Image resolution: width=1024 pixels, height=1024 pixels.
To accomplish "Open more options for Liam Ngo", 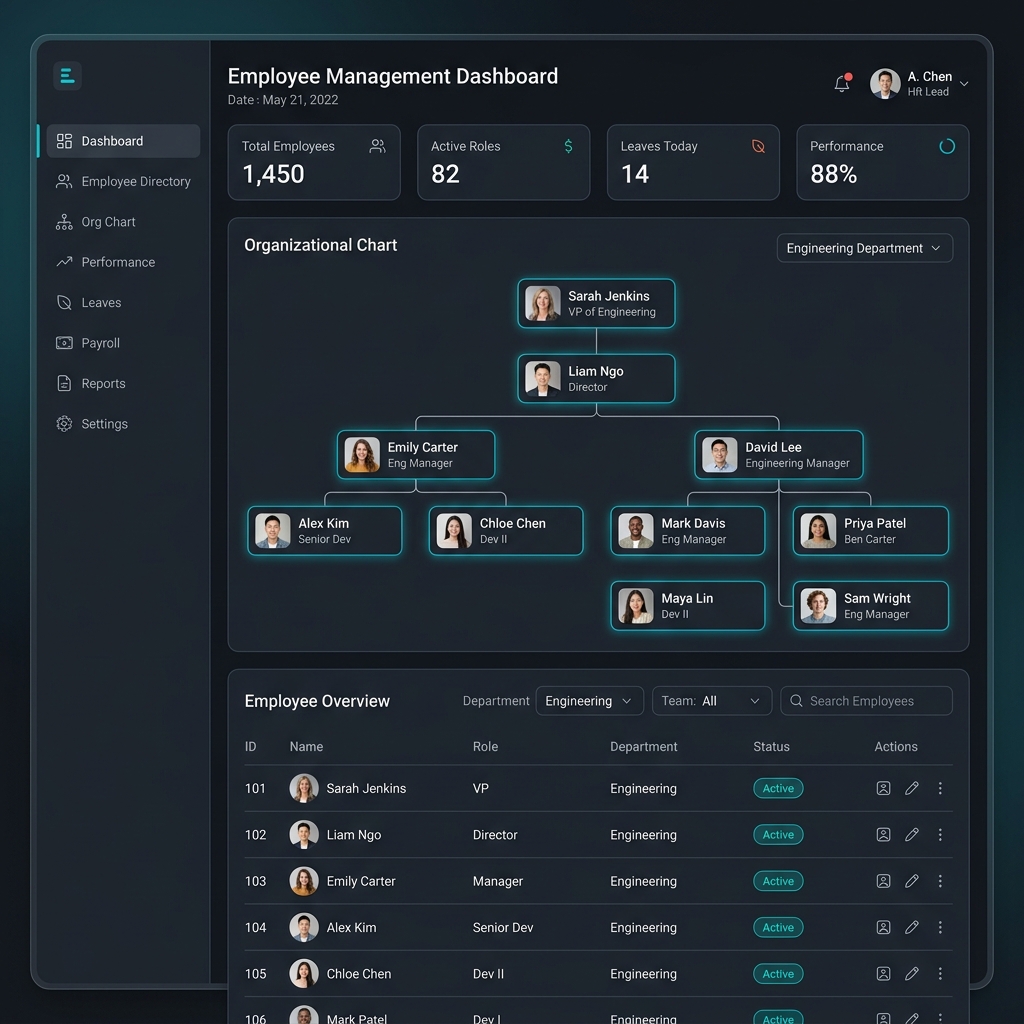I will pos(940,835).
